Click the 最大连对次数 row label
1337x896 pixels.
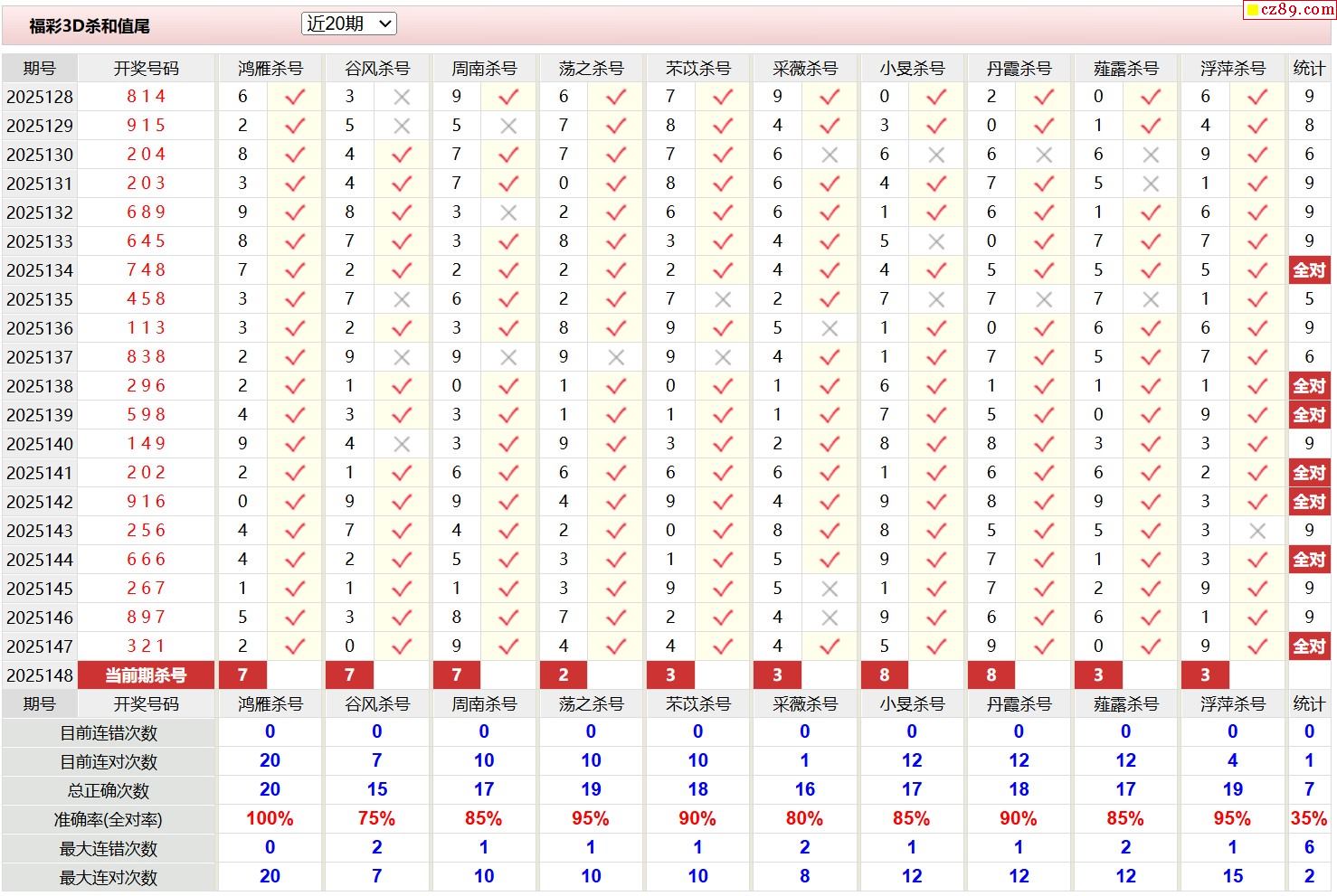click(109, 878)
